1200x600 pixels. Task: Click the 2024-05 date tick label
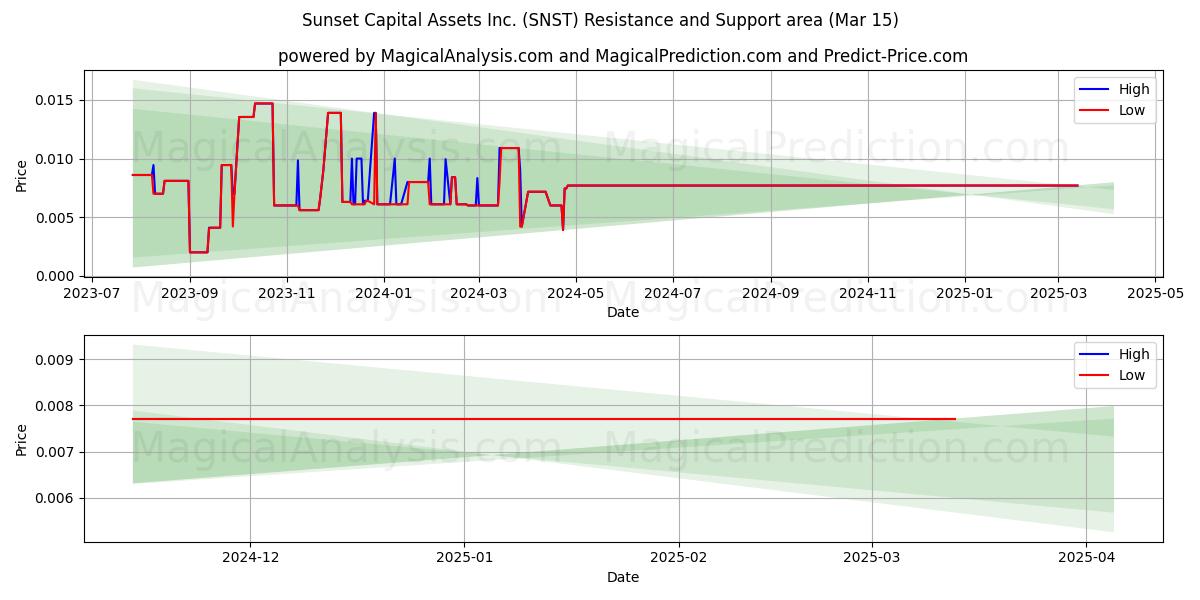pyautogui.click(x=575, y=295)
